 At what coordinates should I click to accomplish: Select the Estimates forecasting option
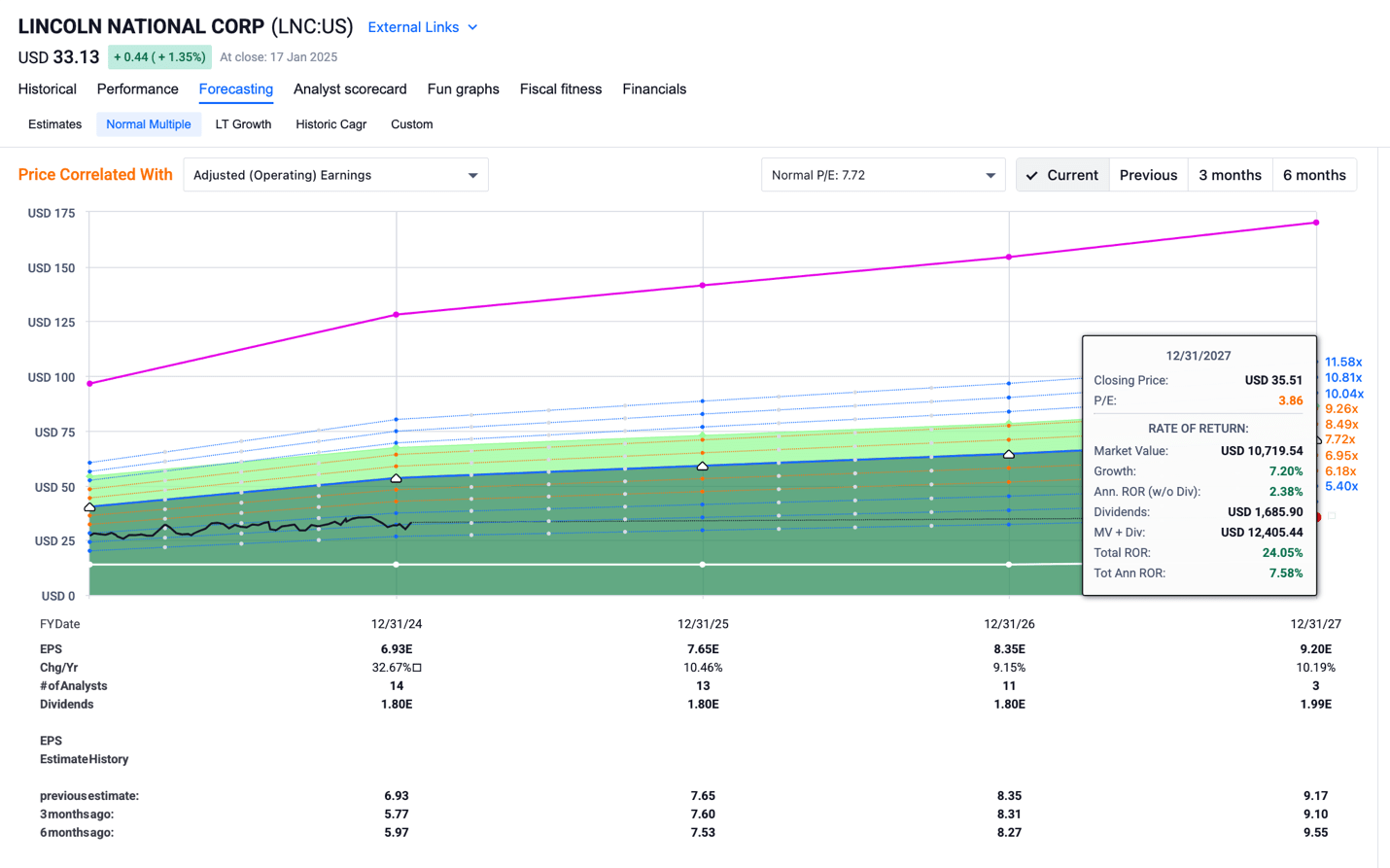pos(55,124)
